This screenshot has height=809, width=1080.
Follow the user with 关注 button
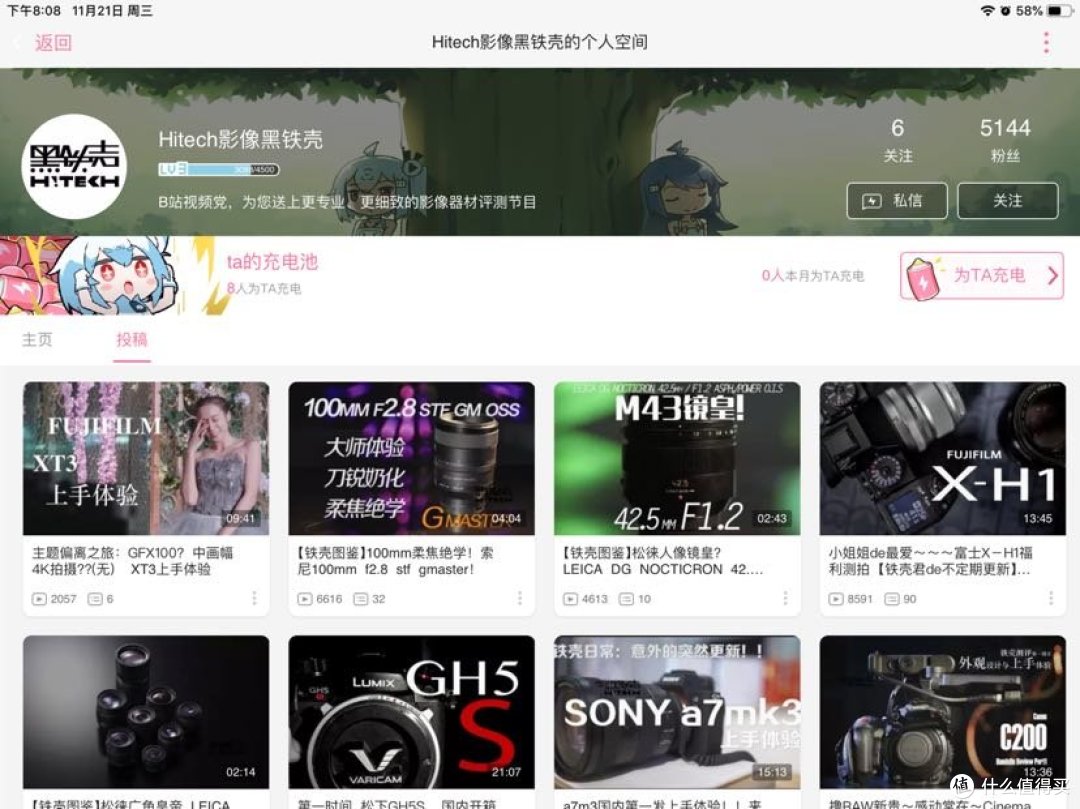(x=1008, y=200)
